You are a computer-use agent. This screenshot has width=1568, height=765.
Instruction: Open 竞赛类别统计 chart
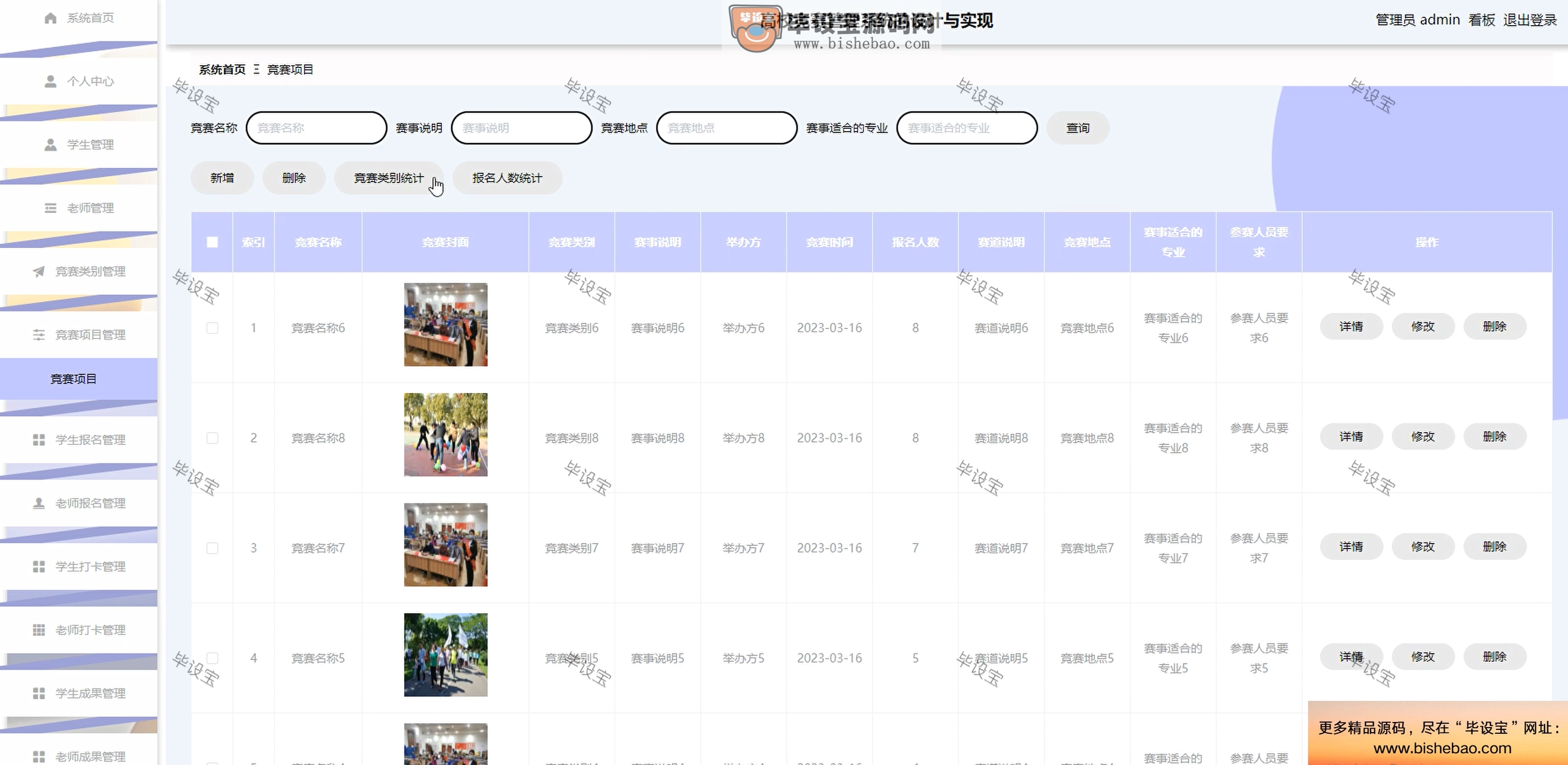pos(389,178)
